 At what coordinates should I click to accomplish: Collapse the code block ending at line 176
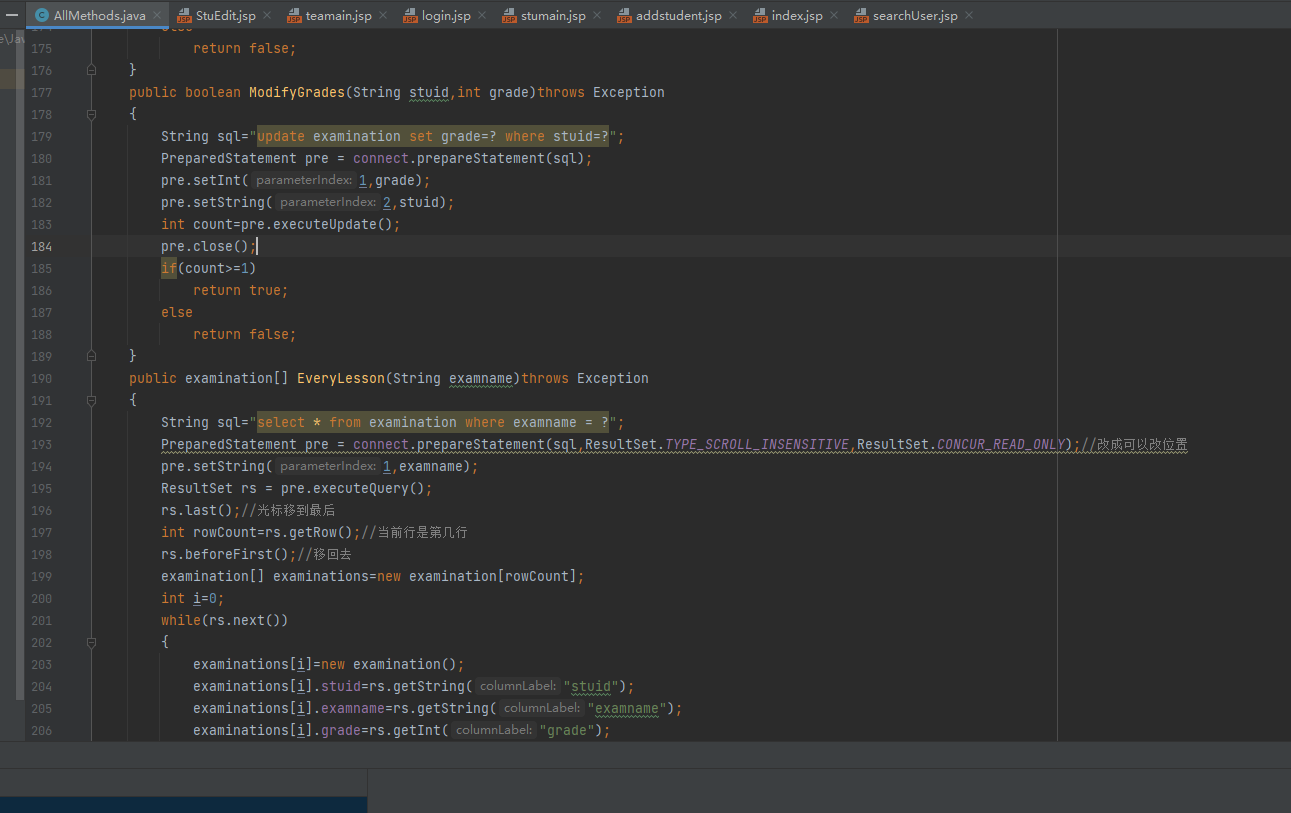coord(91,70)
